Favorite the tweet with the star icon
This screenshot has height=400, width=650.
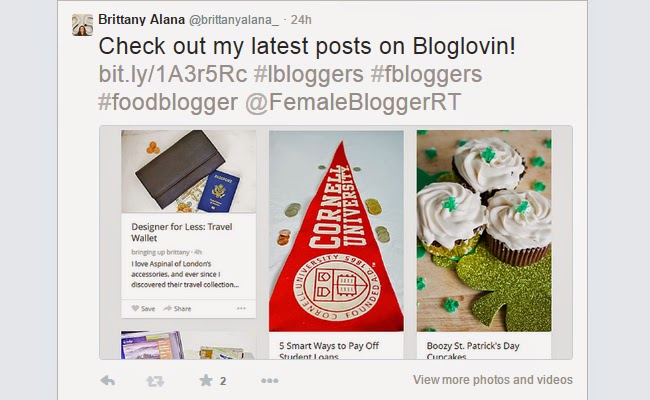(206, 380)
